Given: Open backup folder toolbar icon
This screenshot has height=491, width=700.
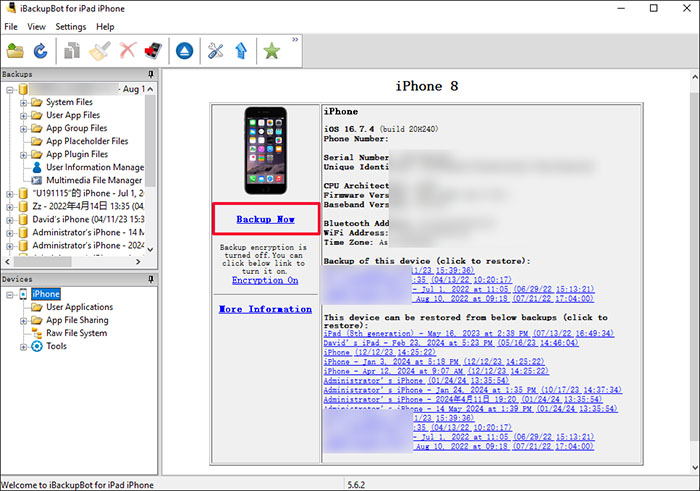Looking at the screenshot, I should coord(15,51).
